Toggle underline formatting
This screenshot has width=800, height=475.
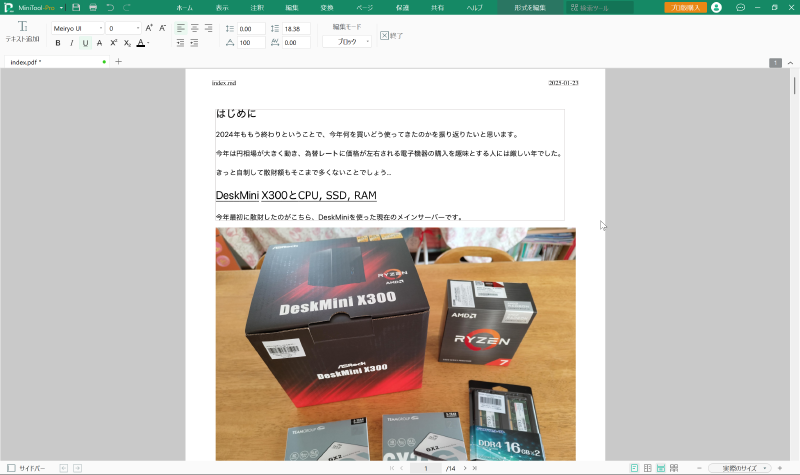click(85, 43)
